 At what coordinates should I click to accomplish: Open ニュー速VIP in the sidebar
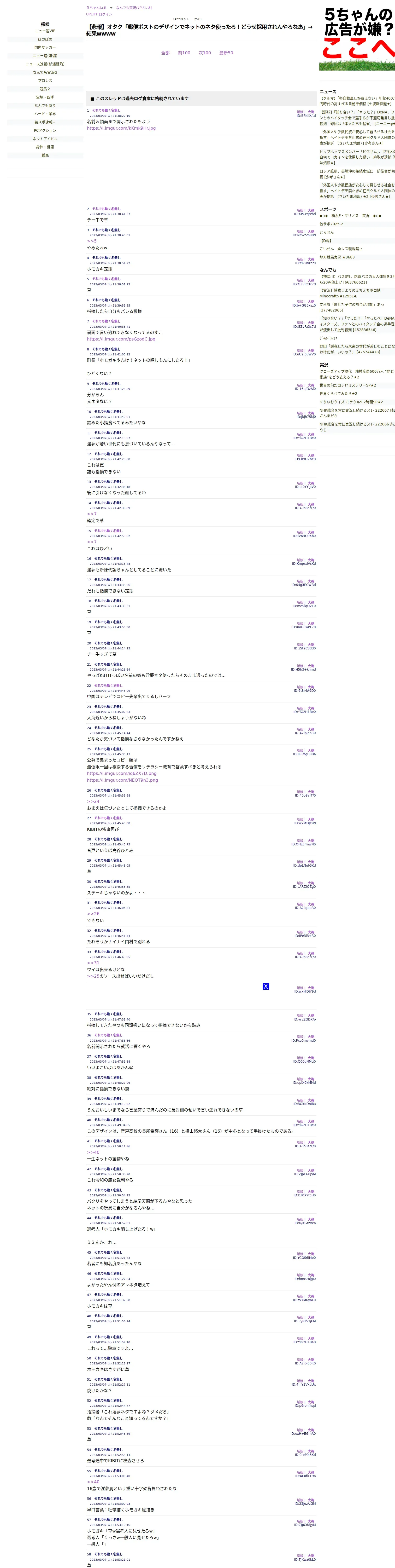point(45,31)
